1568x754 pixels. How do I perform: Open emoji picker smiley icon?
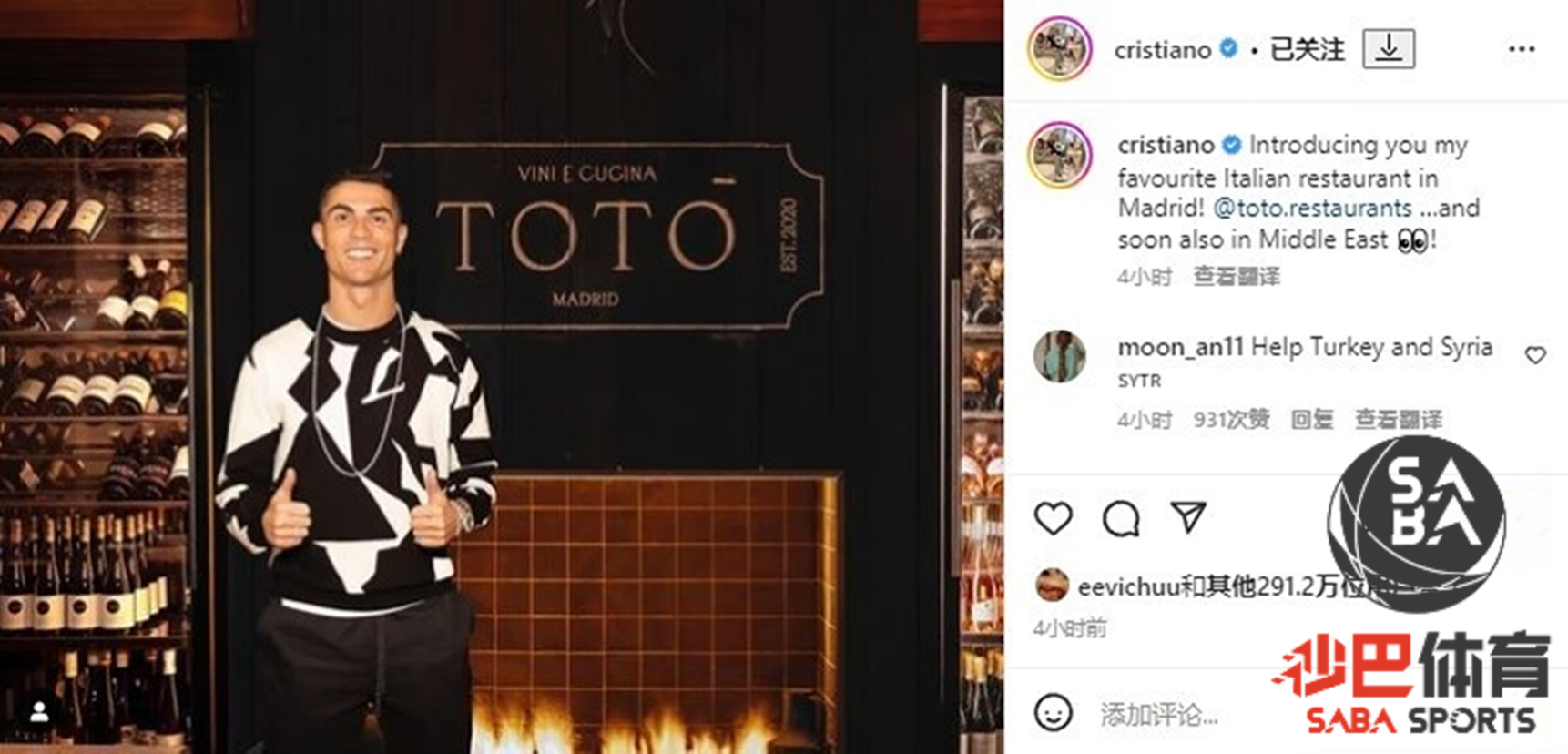pyautogui.click(x=1054, y=712)
